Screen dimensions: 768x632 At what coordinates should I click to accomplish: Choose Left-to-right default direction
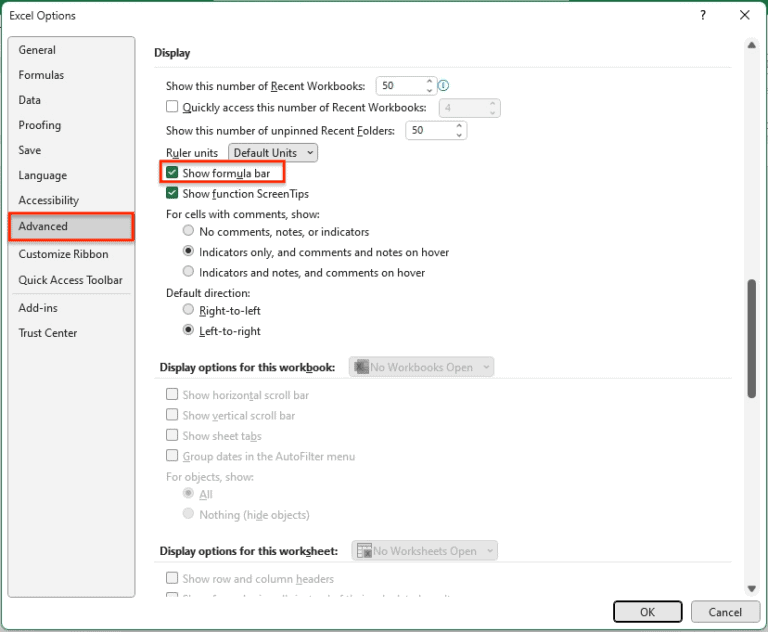tap(188, 330)
